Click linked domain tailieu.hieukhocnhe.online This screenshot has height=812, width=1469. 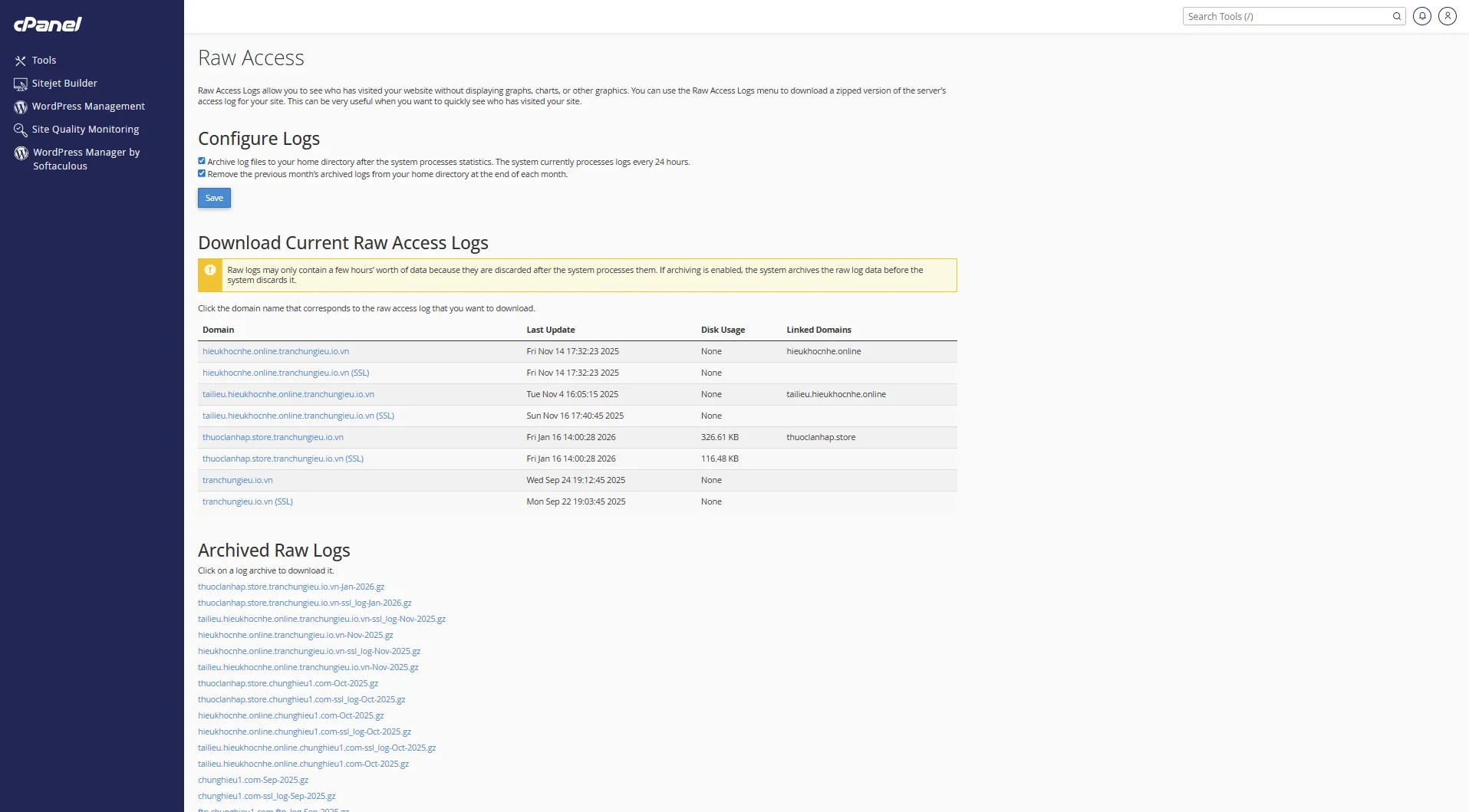click(x=836, y=394)
